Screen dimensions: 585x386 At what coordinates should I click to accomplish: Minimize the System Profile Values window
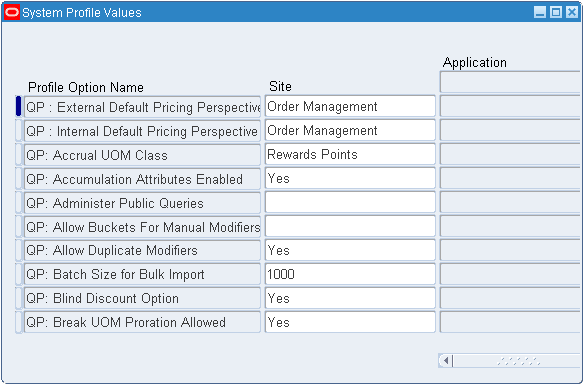[x=539, y=12]
